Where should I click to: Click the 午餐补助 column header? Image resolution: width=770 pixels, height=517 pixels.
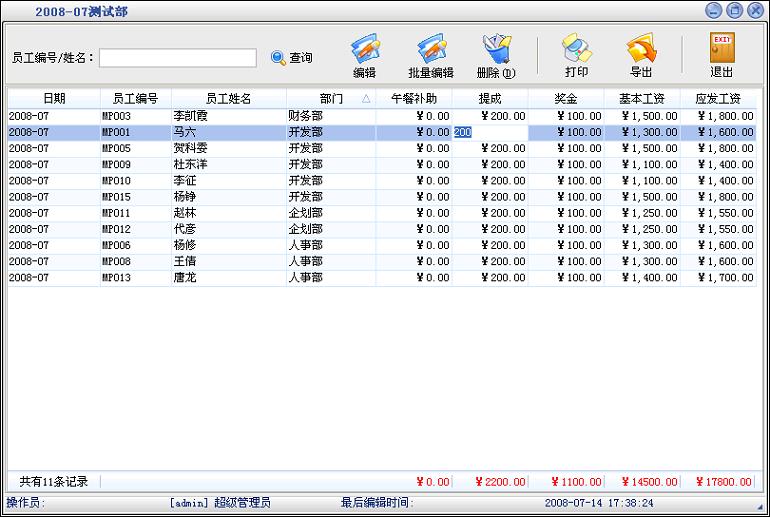(x=413, y=99)
